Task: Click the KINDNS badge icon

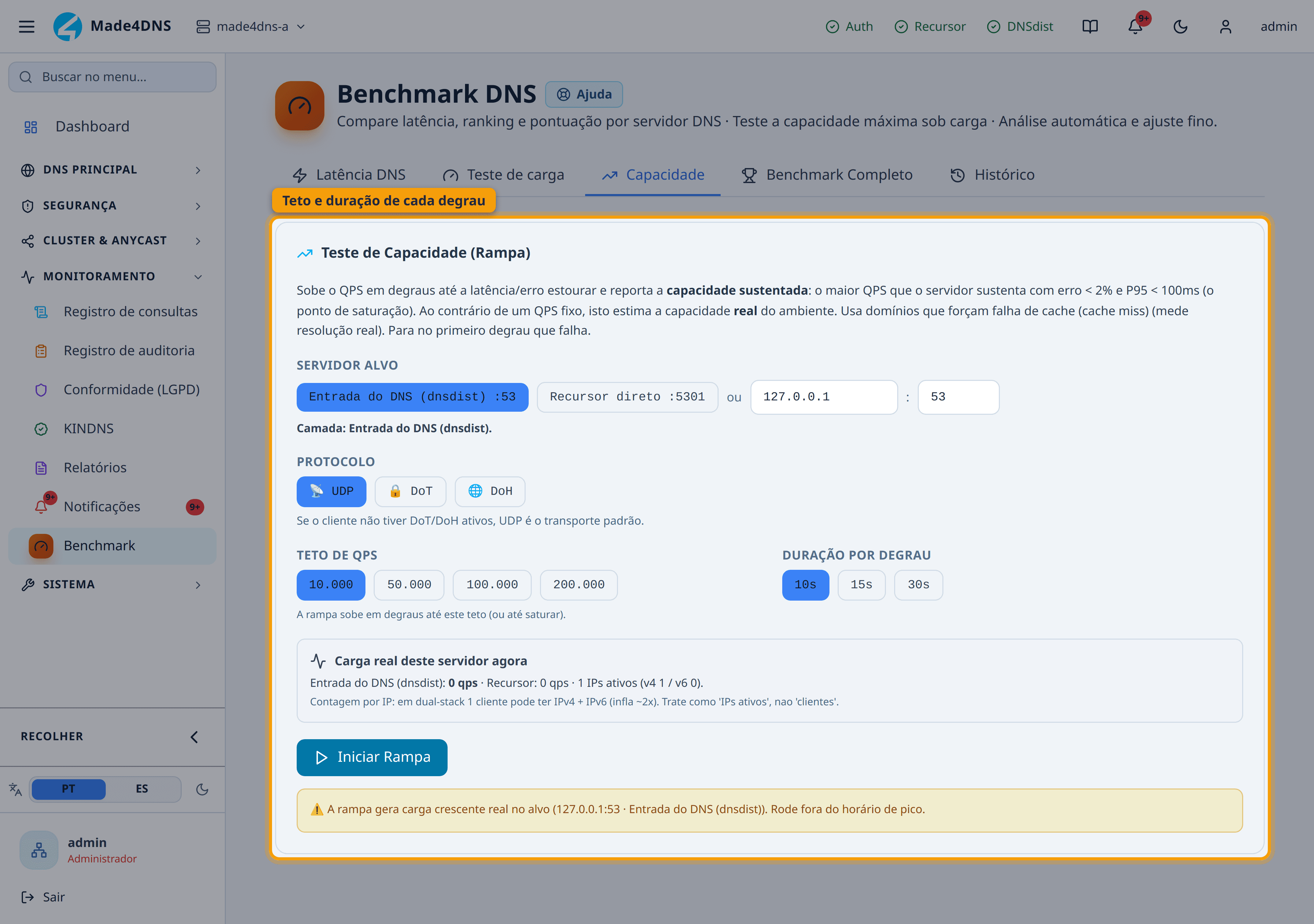Action: [x=41, y=429]
